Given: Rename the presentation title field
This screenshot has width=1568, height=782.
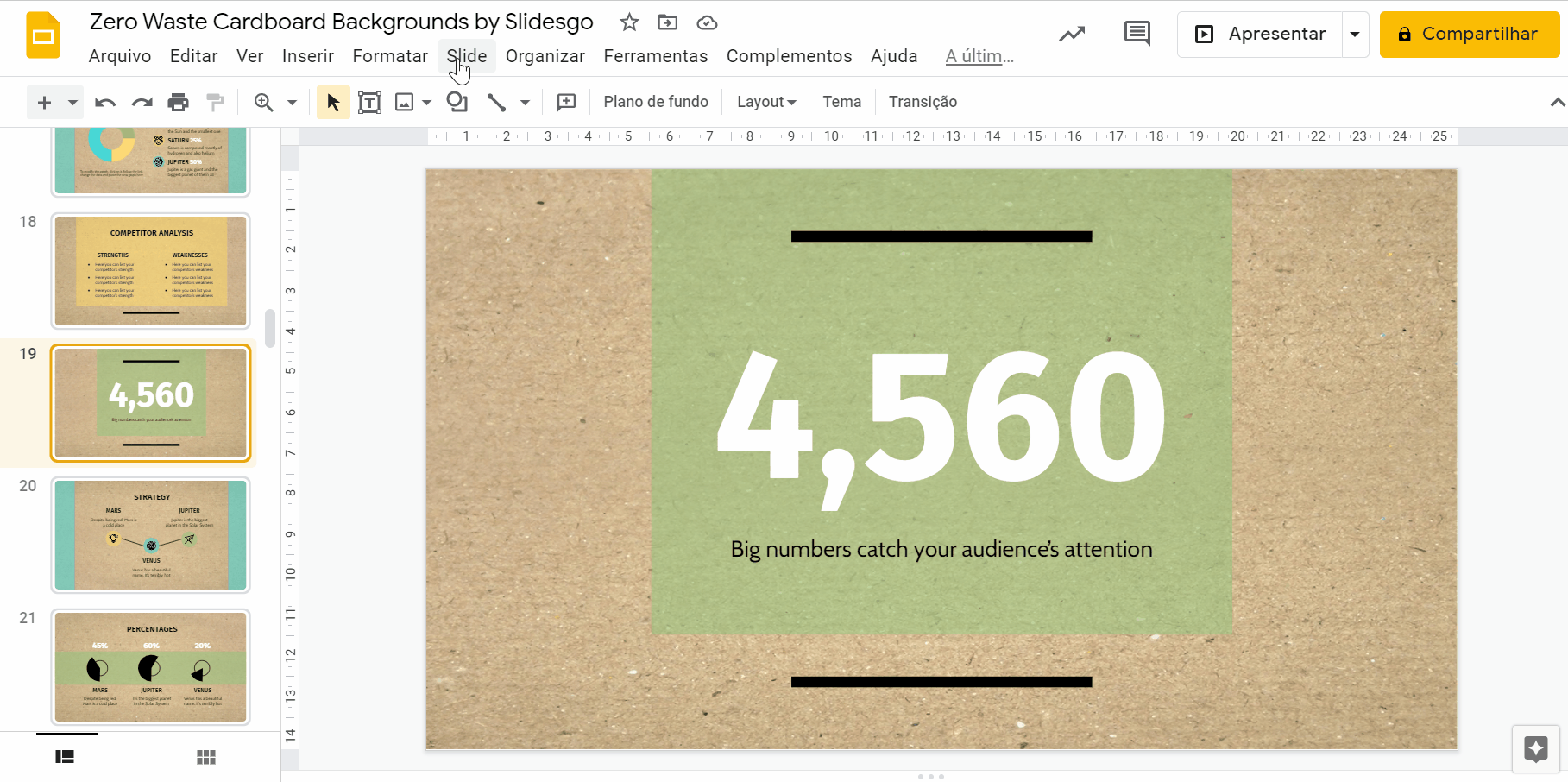Looking at the screenshot, I should pos(342,22).
